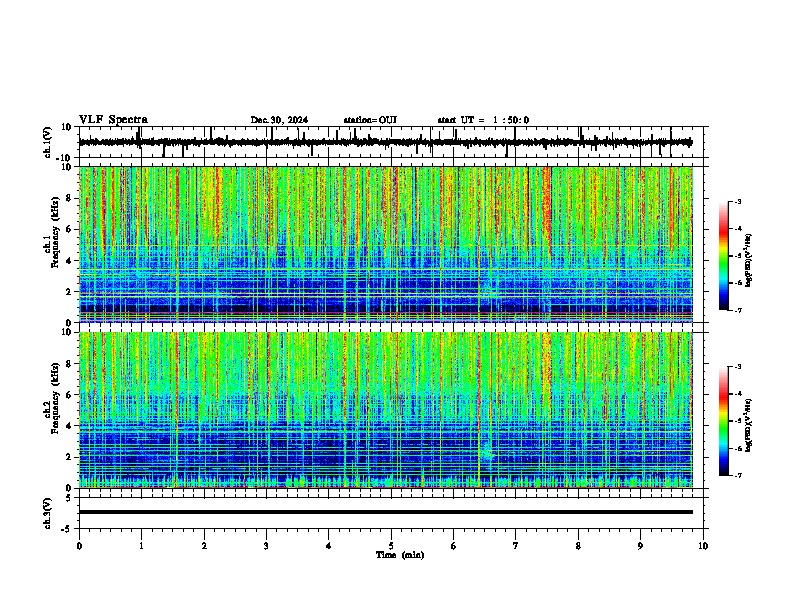Click the time-axis tick label '0'
Viewport: 792px width, 612px height.
pos(79,546)
